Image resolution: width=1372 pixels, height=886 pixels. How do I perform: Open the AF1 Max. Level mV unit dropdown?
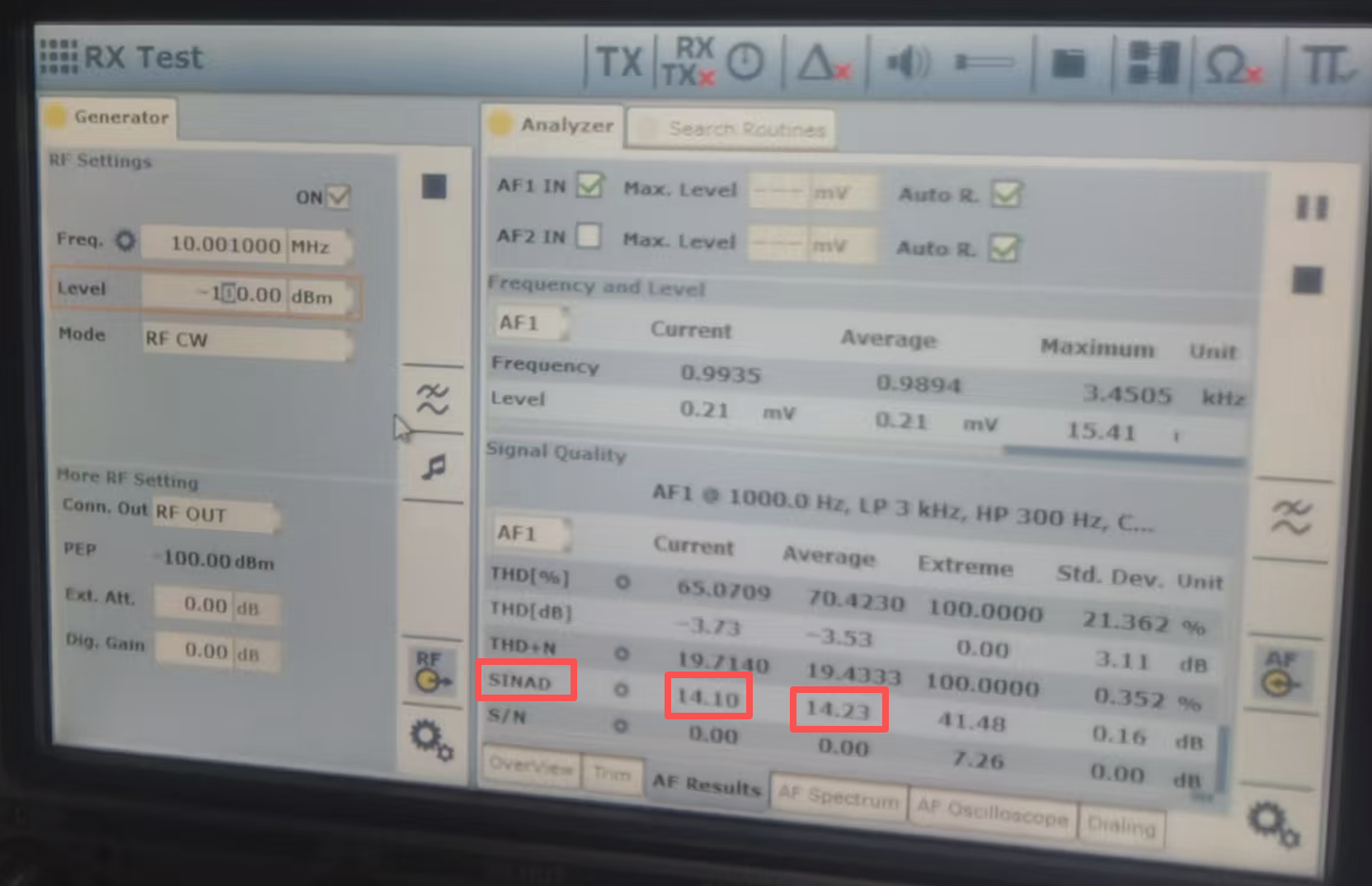tap(842, 194)
